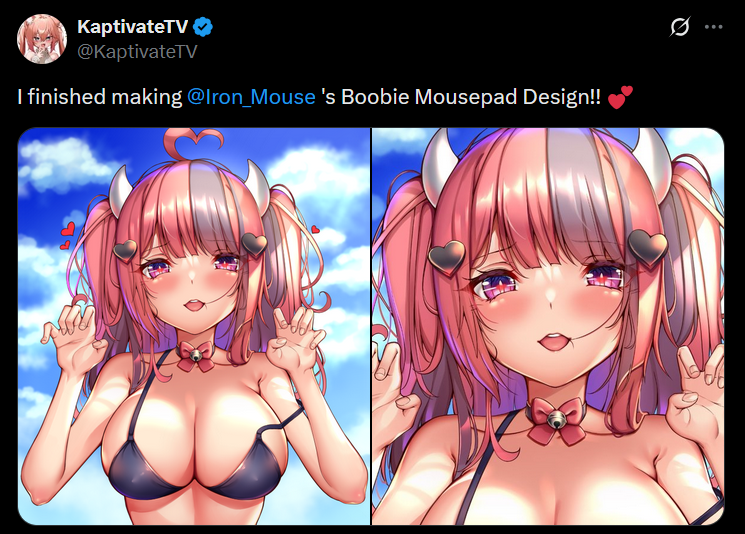Click the two hearts emoji in tweet
745x534 pixels.
coord(620,97)
